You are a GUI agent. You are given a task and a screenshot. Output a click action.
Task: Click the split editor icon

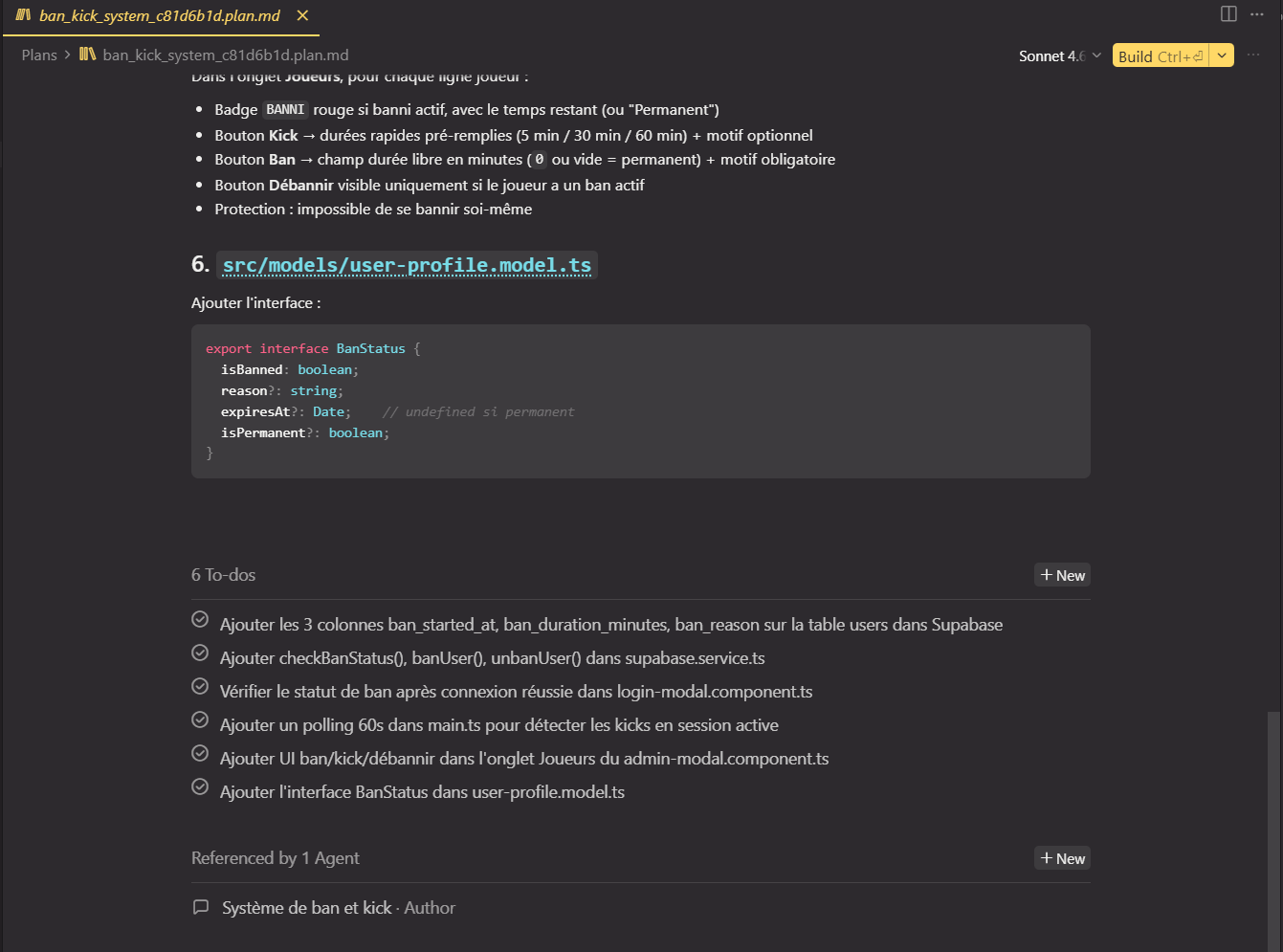1228,13
